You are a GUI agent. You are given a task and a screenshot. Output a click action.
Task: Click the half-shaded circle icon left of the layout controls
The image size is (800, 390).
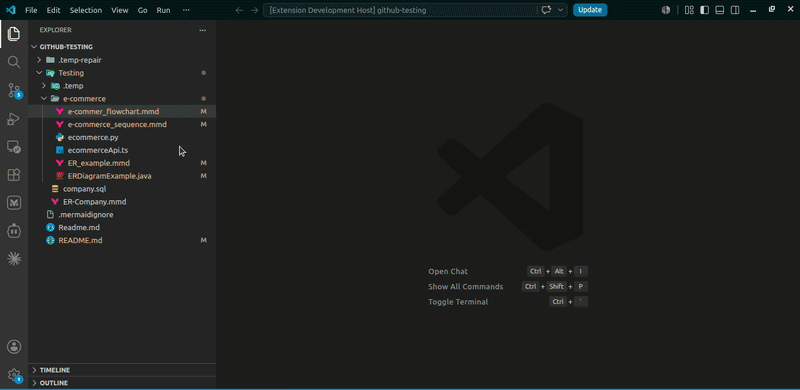(x=665, y=10)
